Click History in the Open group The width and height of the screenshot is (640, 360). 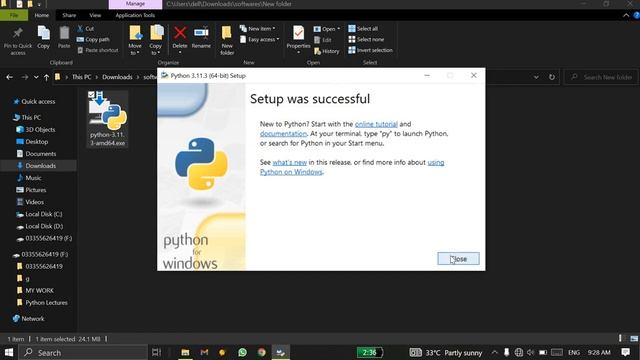(x=327, y=51)
